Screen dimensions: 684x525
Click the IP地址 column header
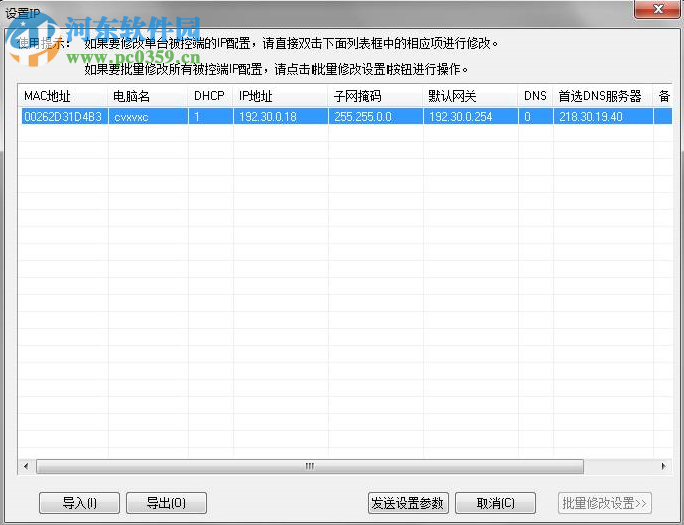point(280,96)
